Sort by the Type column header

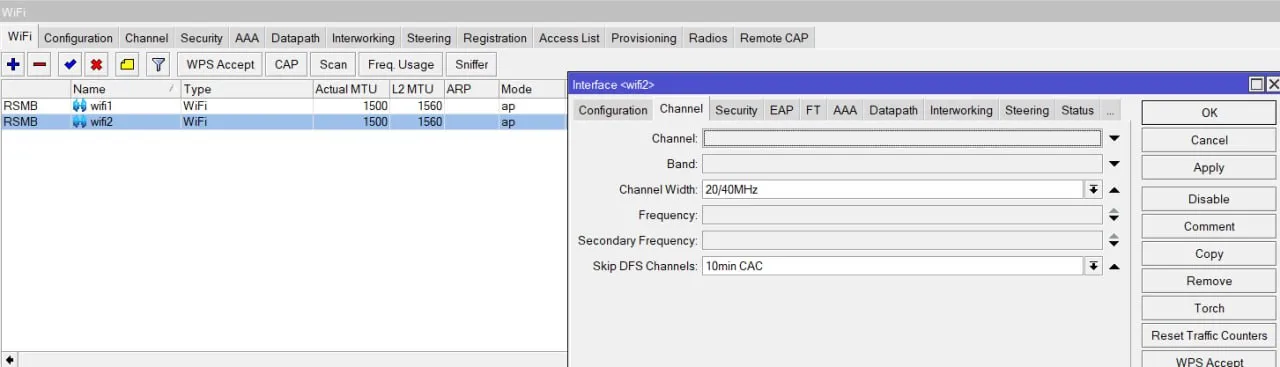(246, 89)
